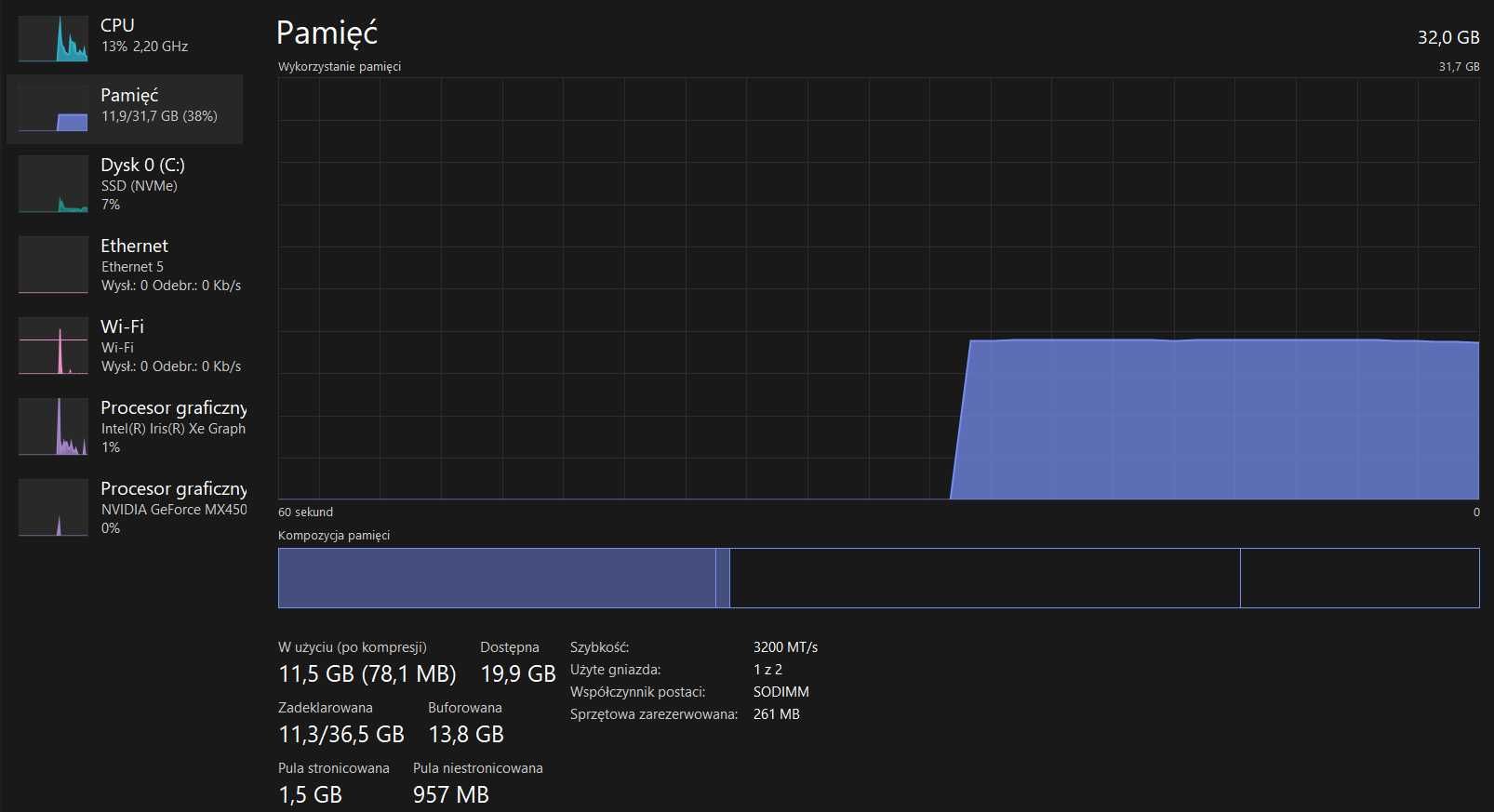Click the Zadeklarowana label
This screenshot has height=812, width=1494.
coord(326,708)
